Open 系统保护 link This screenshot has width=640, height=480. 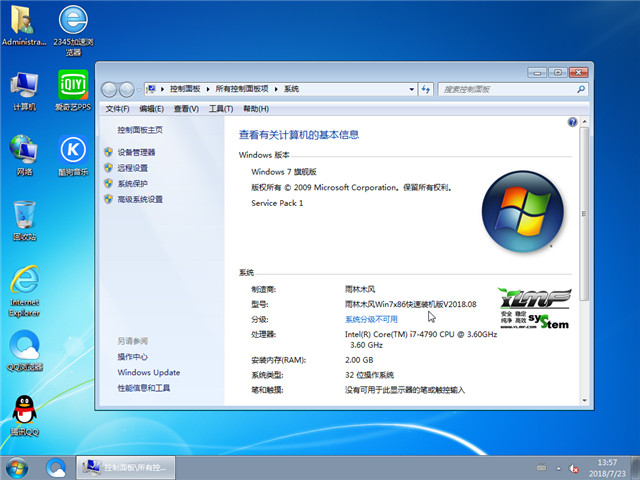133,184
